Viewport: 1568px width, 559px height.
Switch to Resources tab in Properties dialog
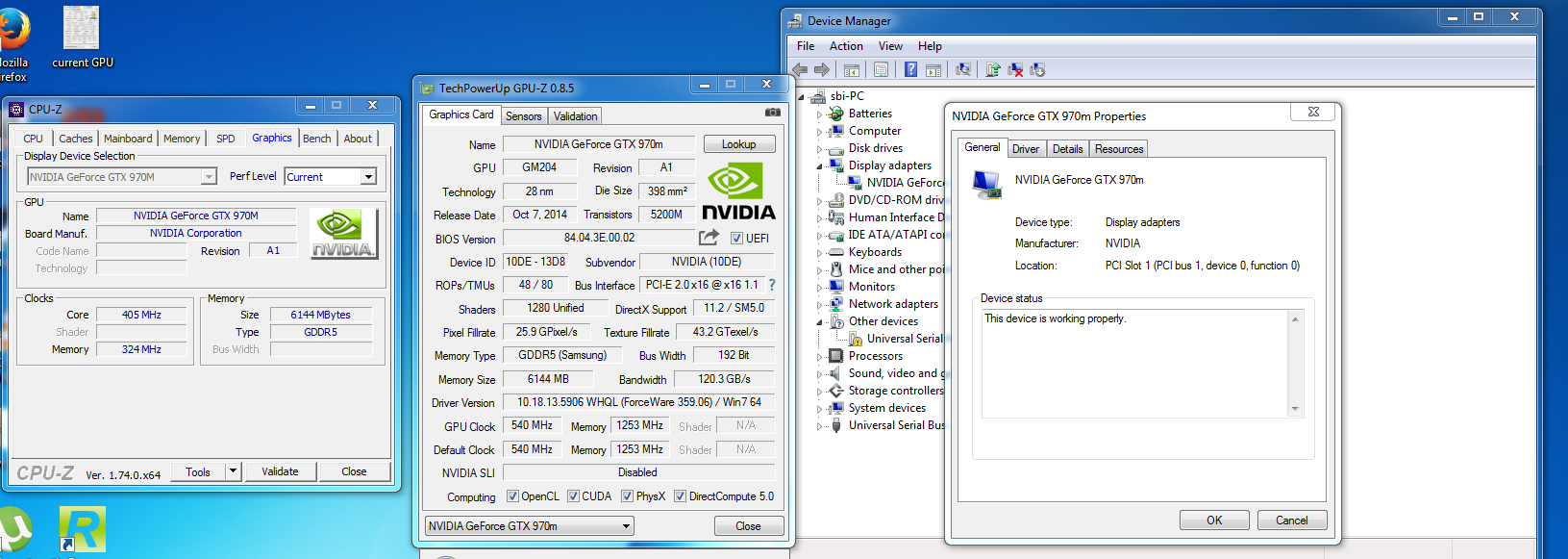tap(1119, 149)
